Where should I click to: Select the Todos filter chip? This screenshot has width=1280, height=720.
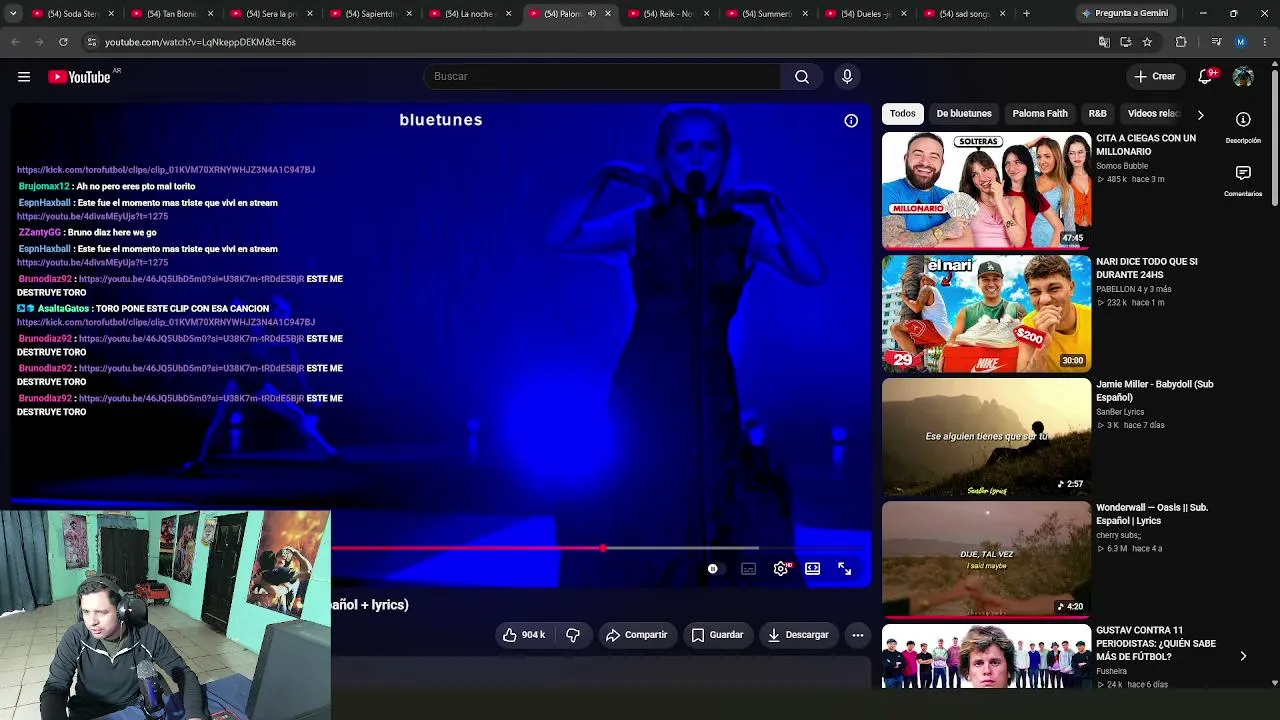[902, 114]
